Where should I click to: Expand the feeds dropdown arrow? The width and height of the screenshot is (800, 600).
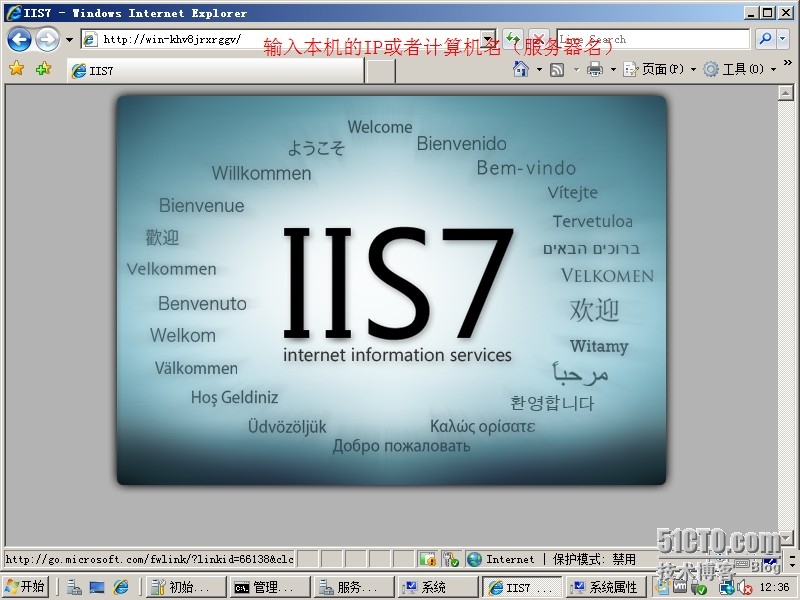(577, 69)
